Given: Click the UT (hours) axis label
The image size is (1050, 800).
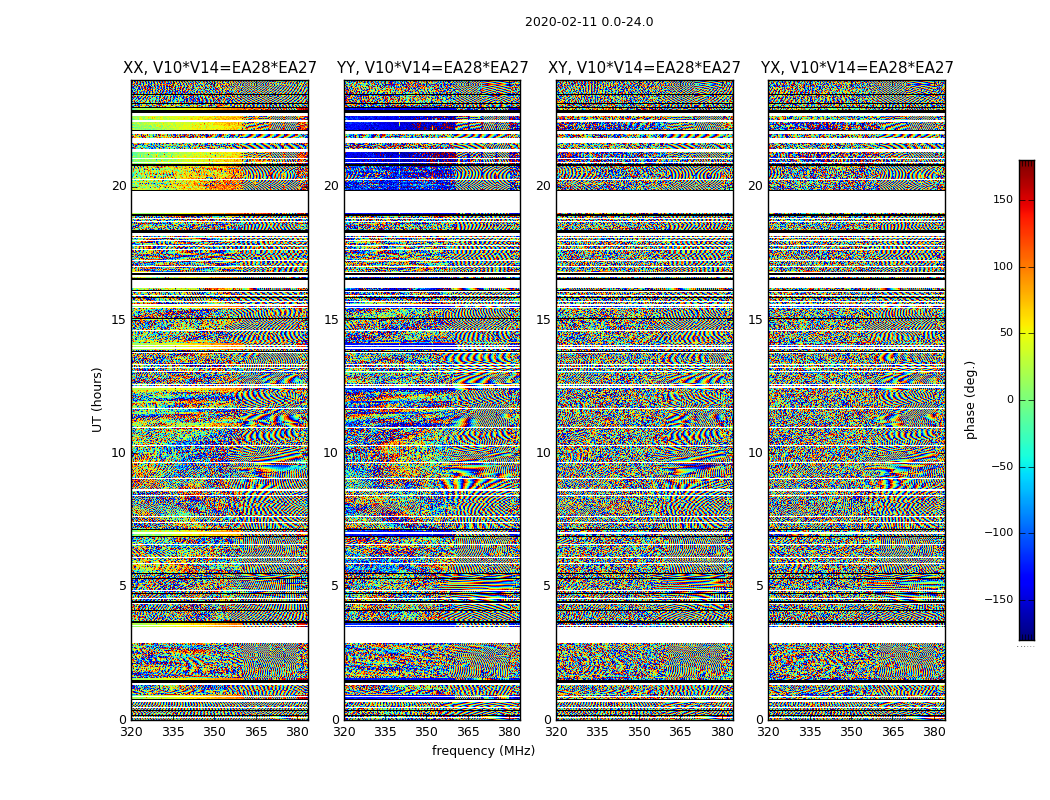Looking at the screenshot, I should (x=97, y=400).
